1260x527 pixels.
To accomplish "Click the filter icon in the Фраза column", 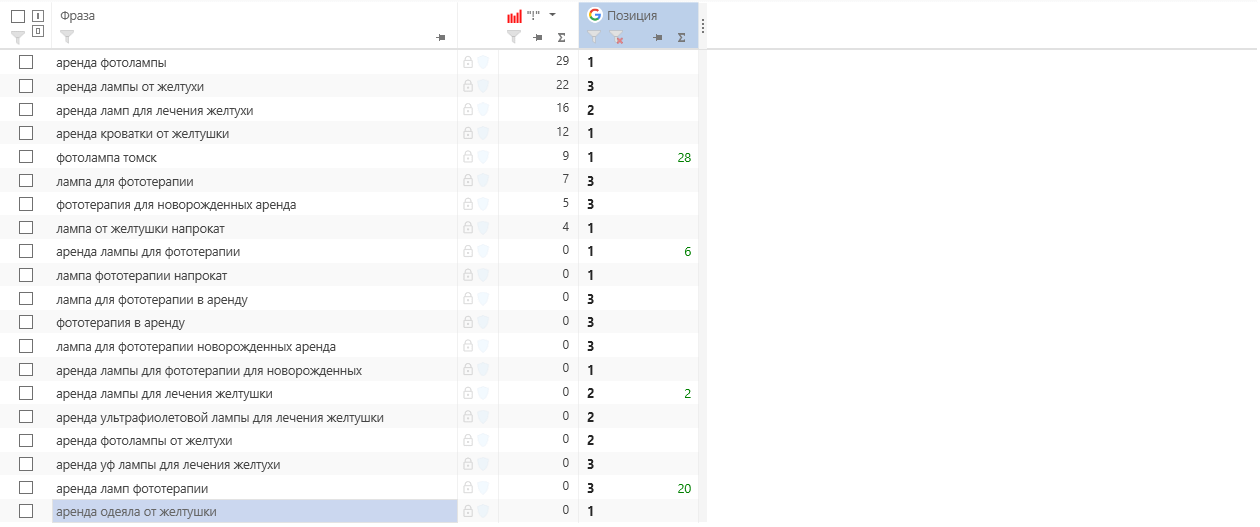I will (67, 37).
